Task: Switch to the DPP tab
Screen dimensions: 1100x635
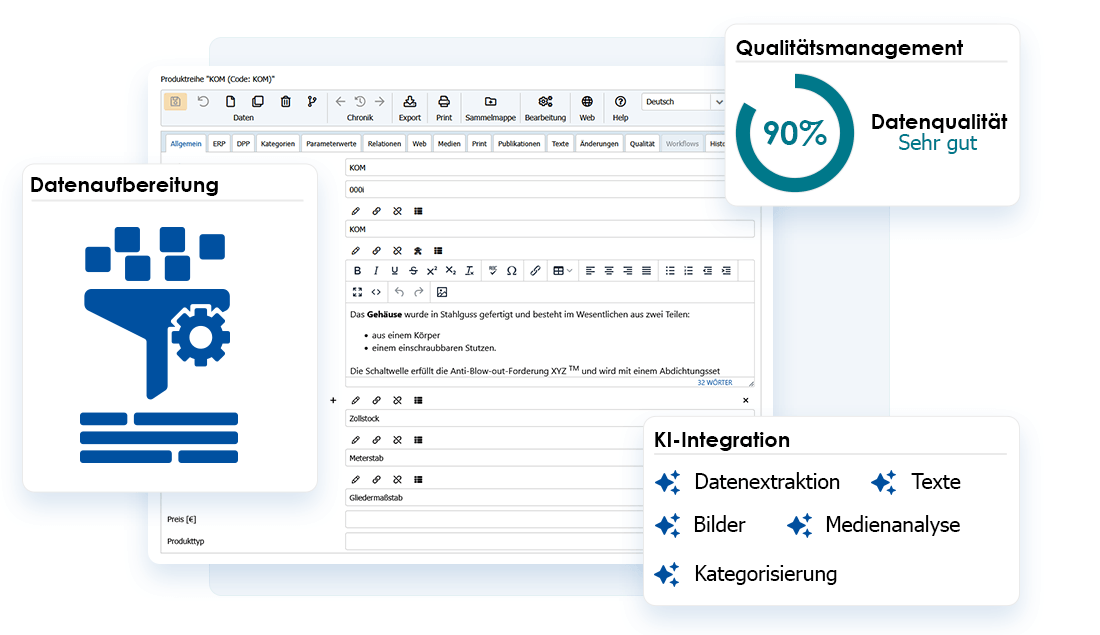Action: tap(243, 144)
